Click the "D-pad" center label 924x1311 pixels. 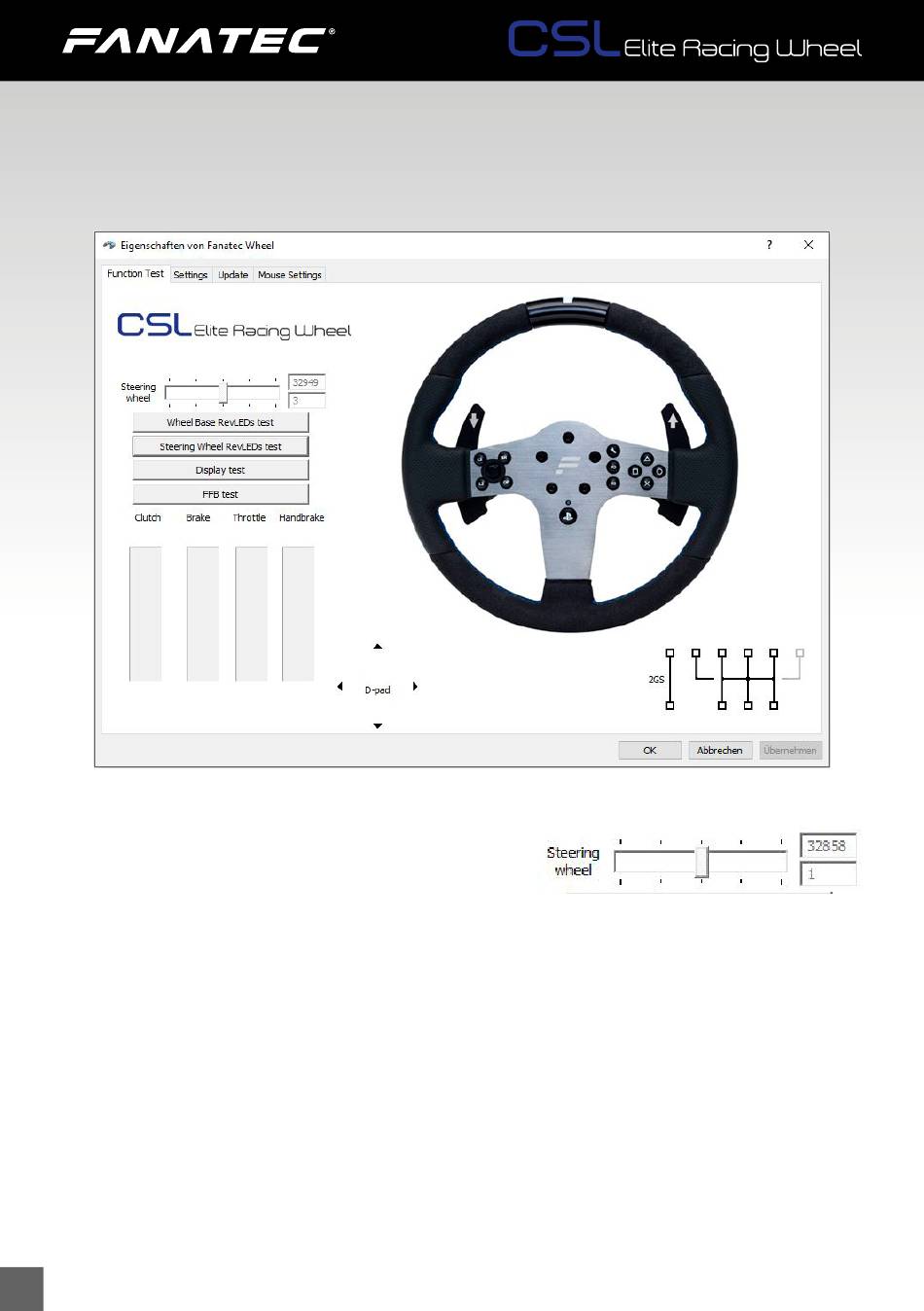(377, 690)
